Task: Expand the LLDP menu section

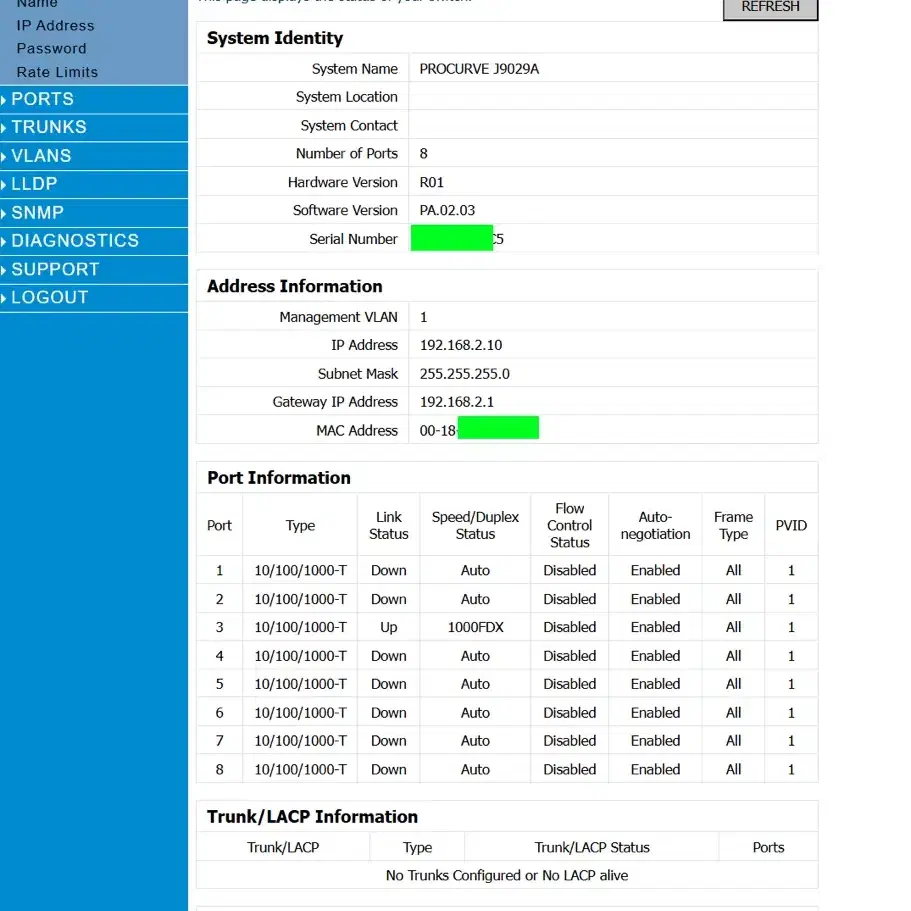Action: [94, 184]
